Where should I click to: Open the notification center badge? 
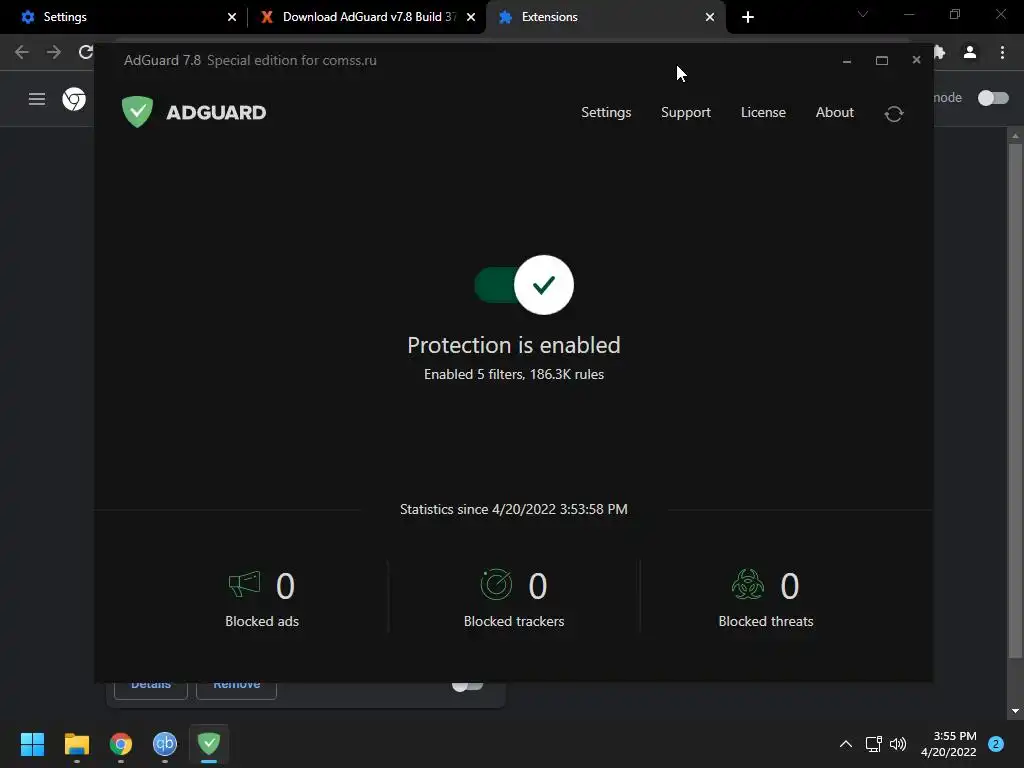(996, 744)
